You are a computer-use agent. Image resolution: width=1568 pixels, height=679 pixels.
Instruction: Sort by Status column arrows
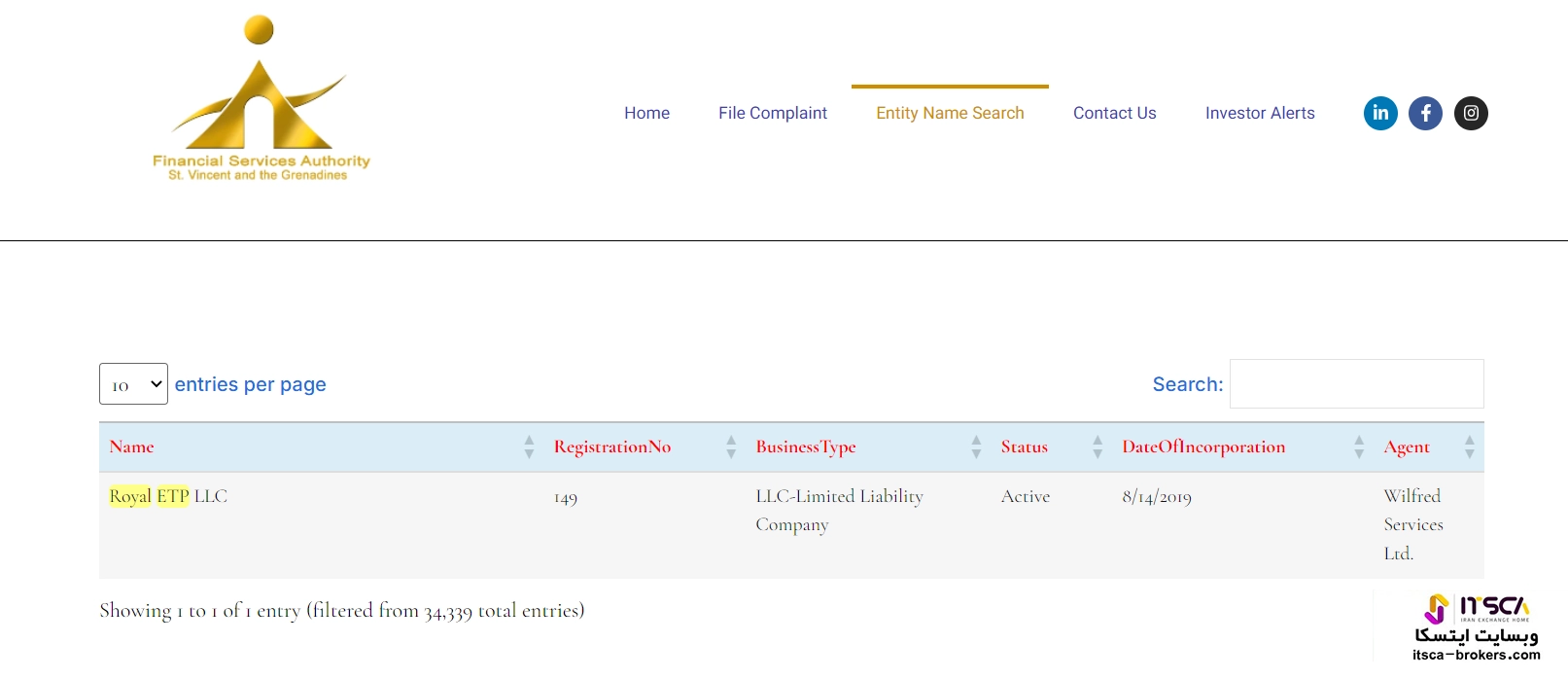[x=1098, y=447]
